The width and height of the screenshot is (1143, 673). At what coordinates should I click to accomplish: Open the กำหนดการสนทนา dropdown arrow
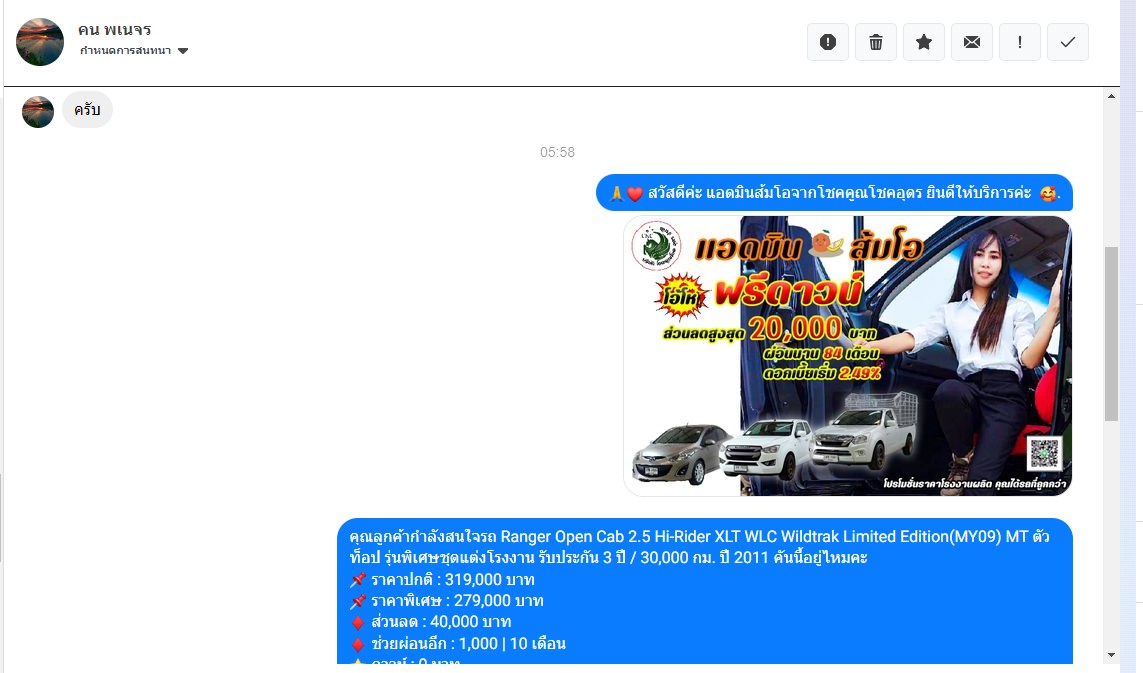(x=183, y=51)
